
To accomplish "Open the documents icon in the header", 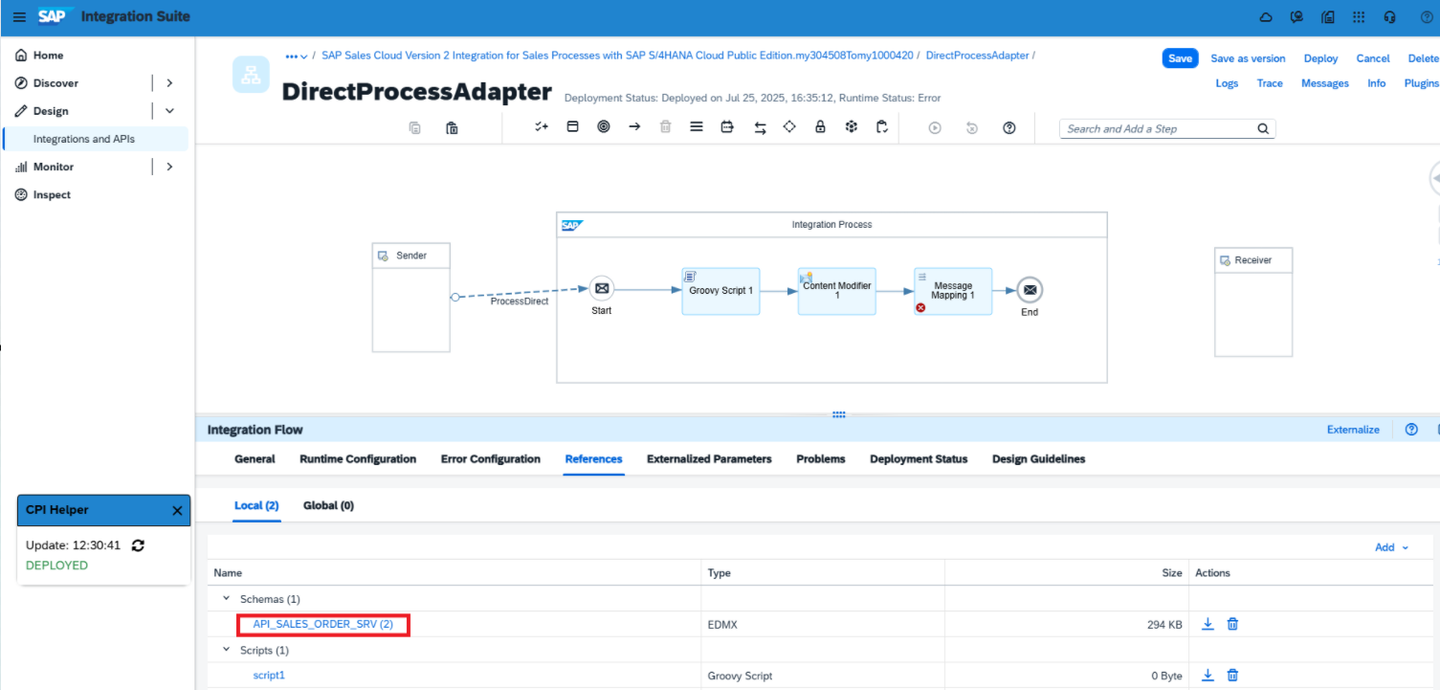I will (1328, 17).
